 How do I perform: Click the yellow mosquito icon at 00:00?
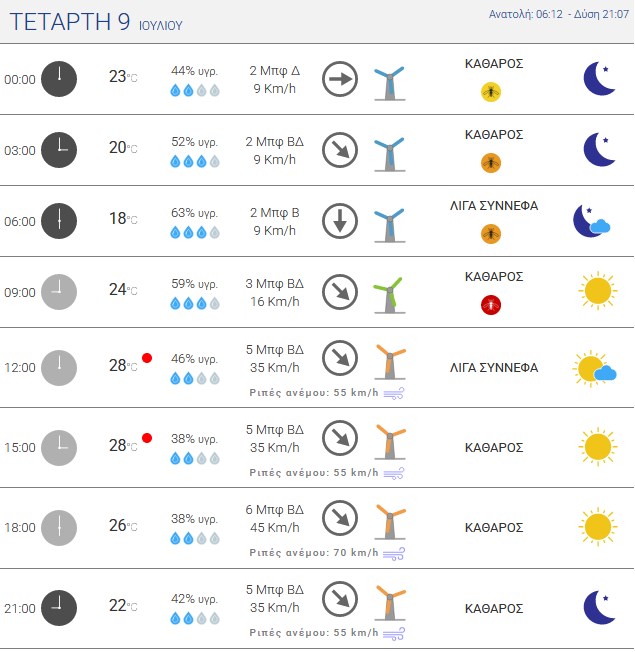pos(491,92)
